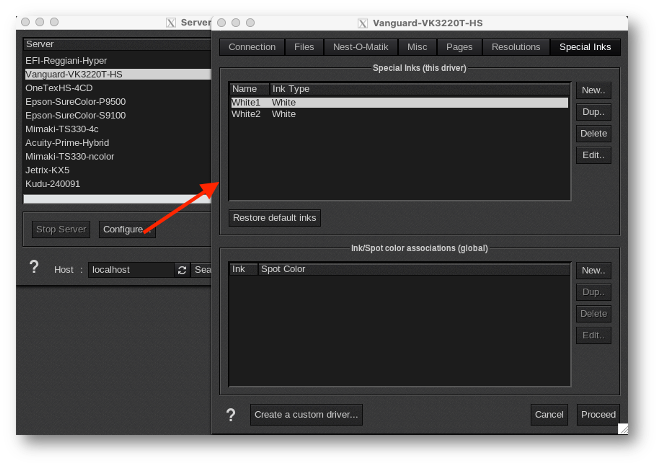
Task: Click the resize grip at dialog corner
Action: pyautogui.click(x=623, y=429)
